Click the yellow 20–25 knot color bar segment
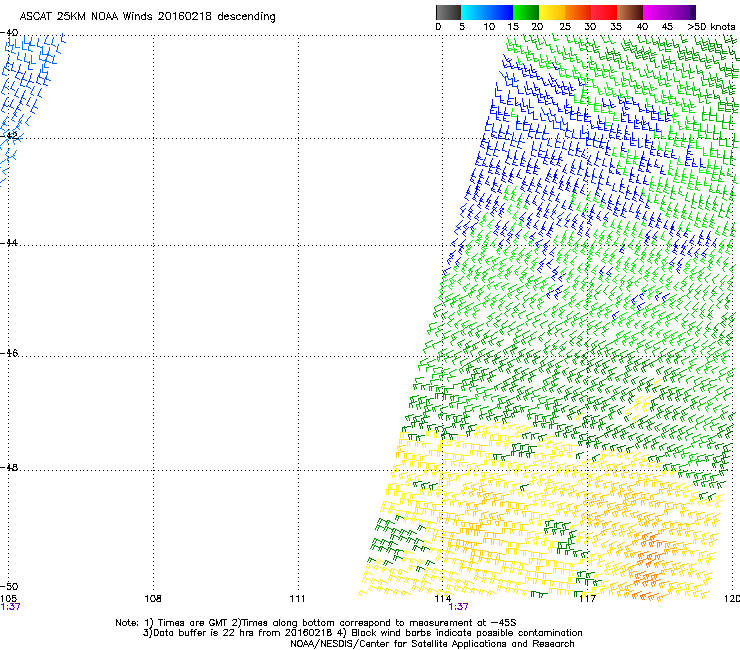This screenshot has width=740, height=650. tap(552, 12)
